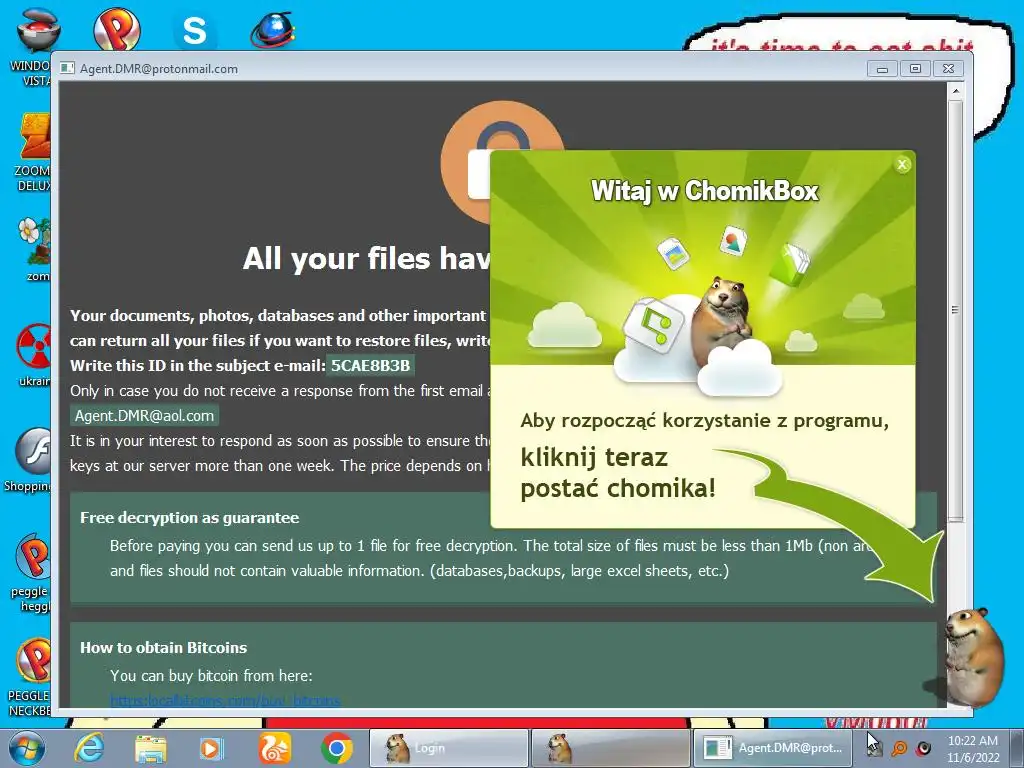Click the show desktop strip

[x=1017, y=748]
